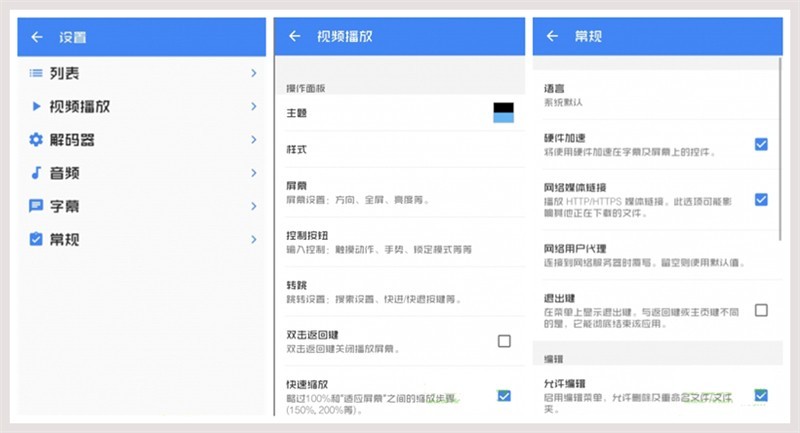800x433 pixels.
Task: Click the 列表 list icon
Action: [36, 73]
